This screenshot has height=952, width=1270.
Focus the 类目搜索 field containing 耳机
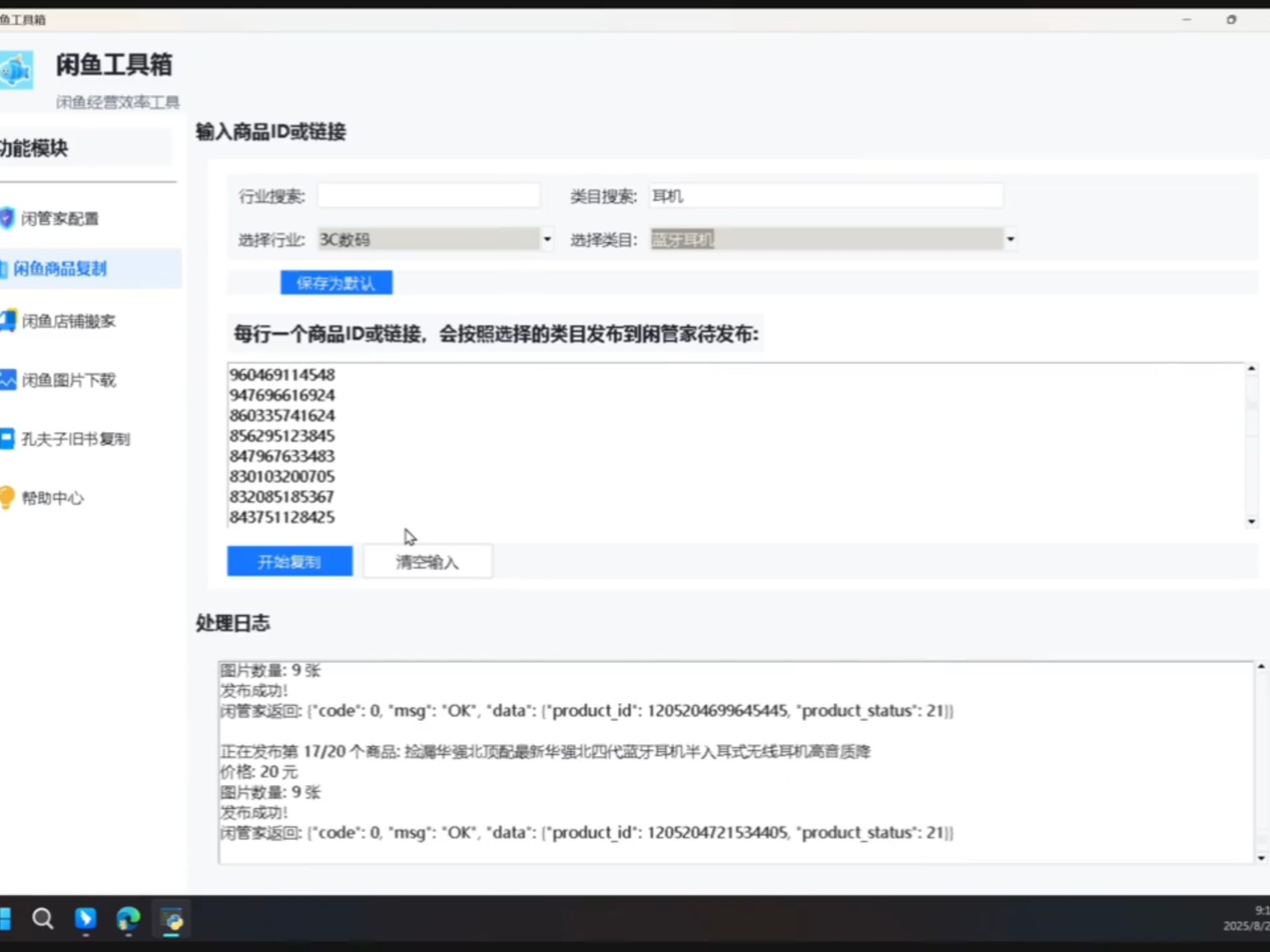(x=825, y=196)
